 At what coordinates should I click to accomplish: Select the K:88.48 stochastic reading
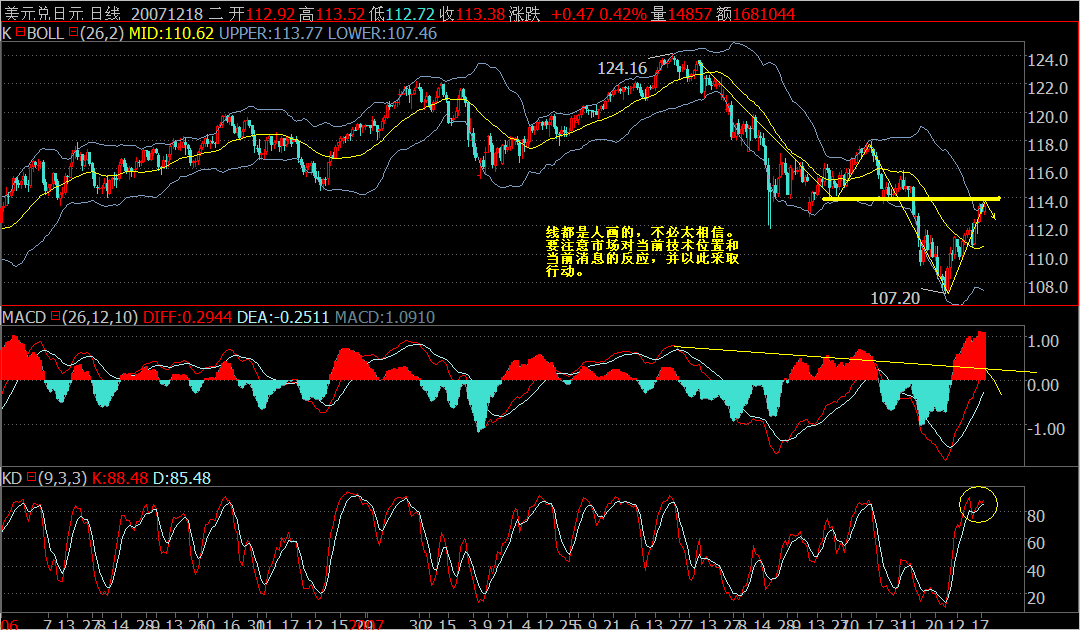119,478
